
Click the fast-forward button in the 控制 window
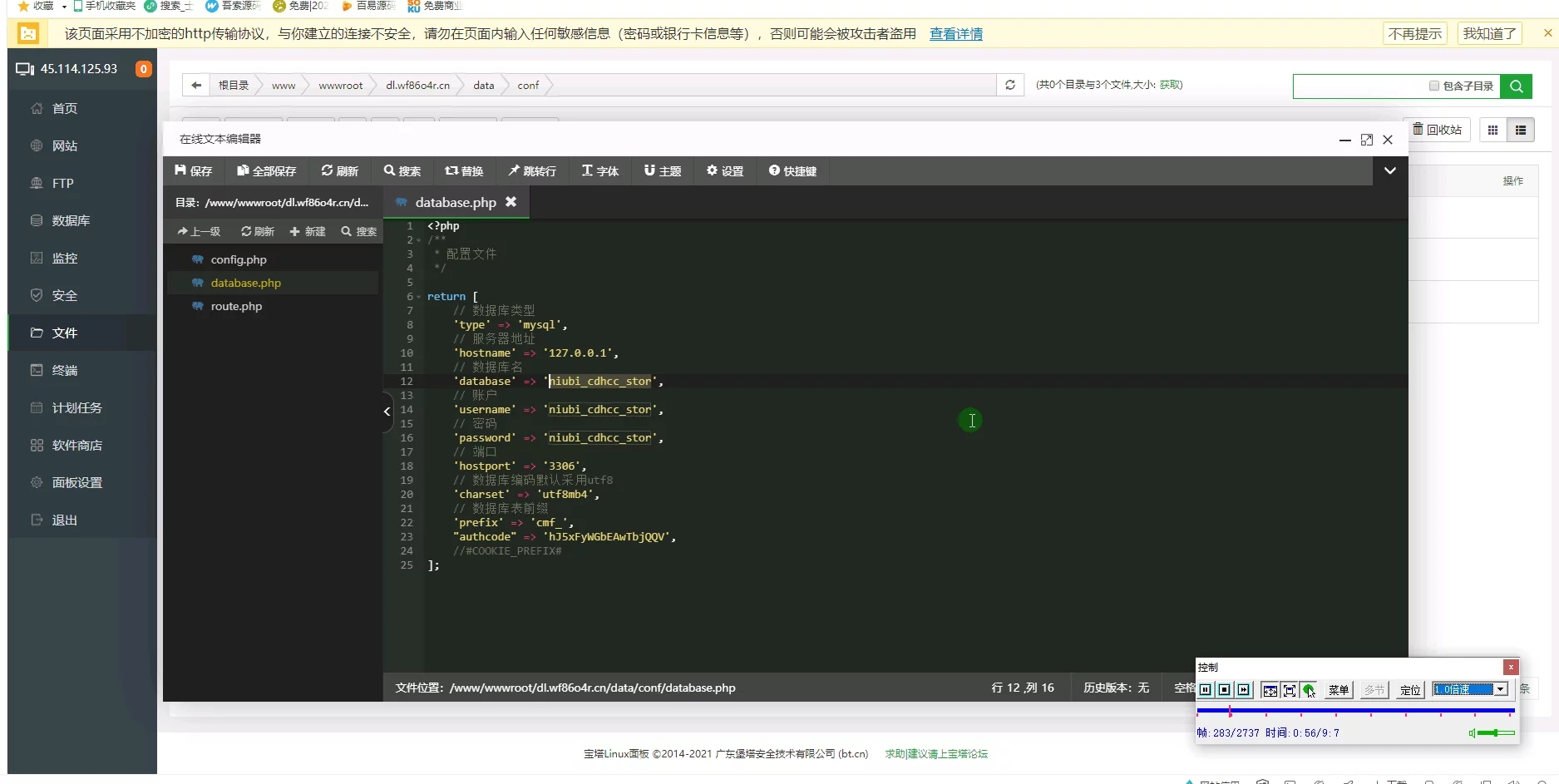coord(1244,689)
